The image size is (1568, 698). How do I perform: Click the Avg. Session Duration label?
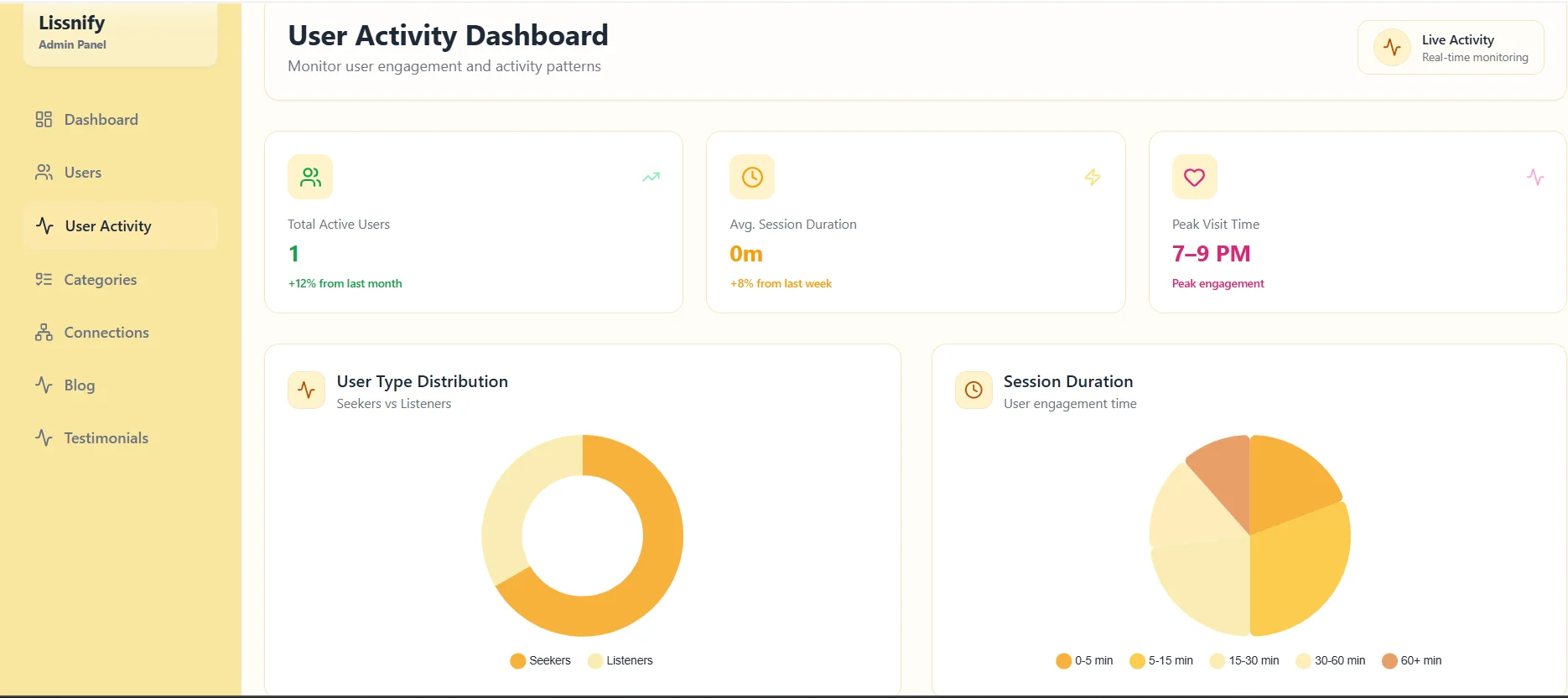[x=793, y=224]
